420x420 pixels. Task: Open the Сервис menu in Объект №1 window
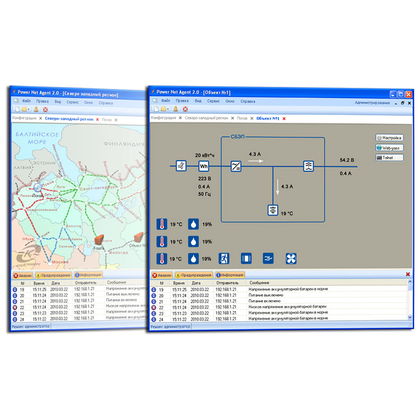pos(213,101)
